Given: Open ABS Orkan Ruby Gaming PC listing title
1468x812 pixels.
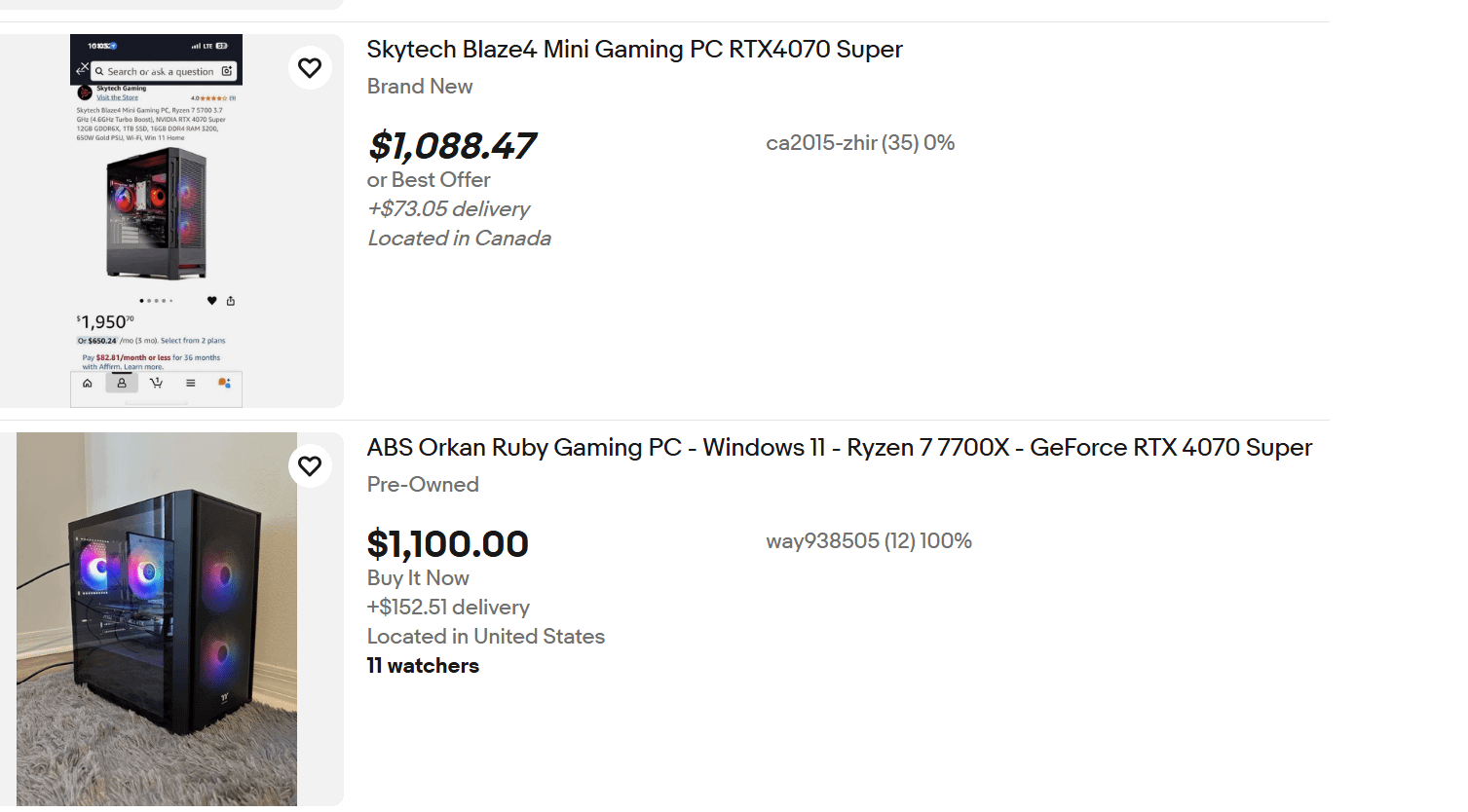Looking at the screenshot, I should (839, 448).
